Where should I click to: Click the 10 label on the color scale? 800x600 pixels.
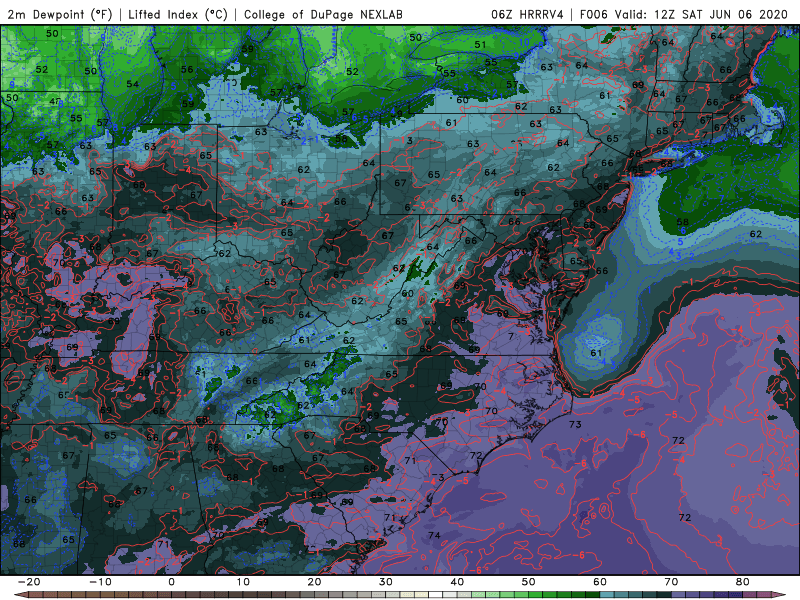tap(243, 582)
